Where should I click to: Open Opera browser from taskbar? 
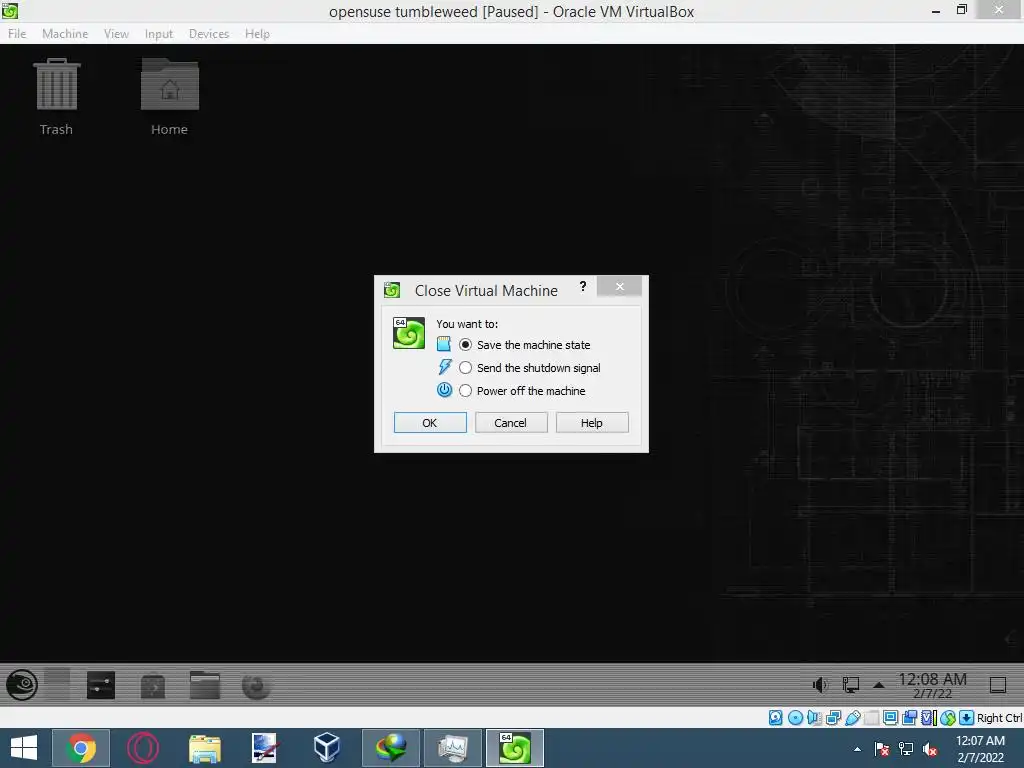(142, 748)
